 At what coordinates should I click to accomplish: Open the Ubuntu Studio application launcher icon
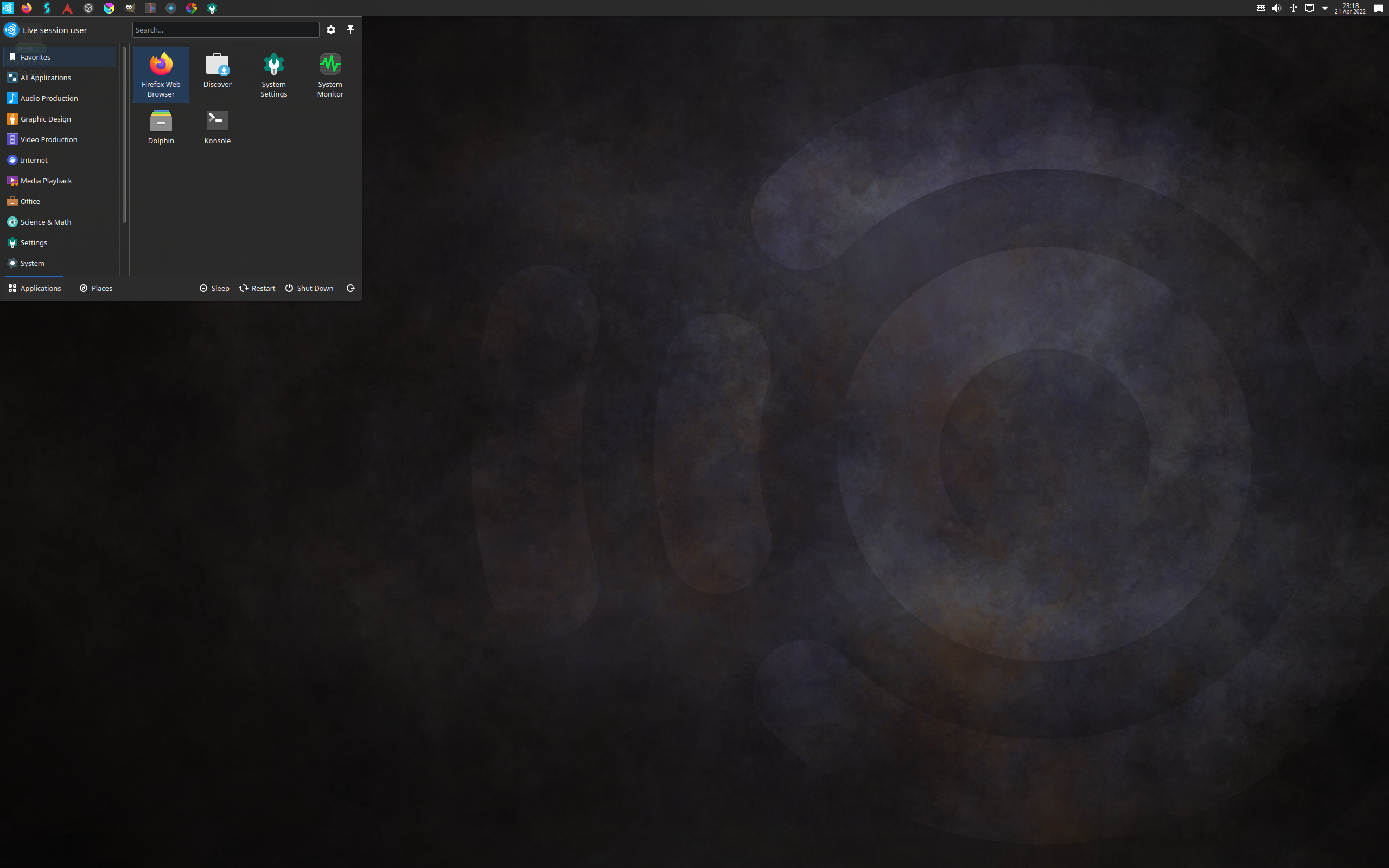(x=8, y=8)
